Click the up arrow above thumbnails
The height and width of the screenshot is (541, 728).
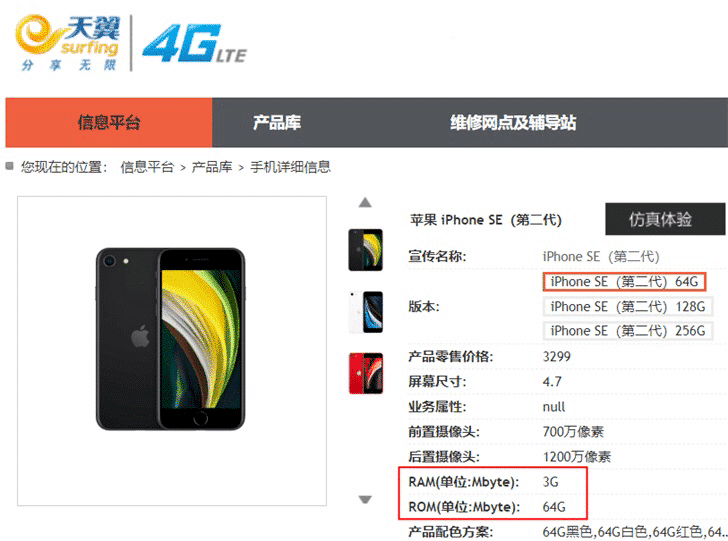pyautogui.click(x=365, y=202)
